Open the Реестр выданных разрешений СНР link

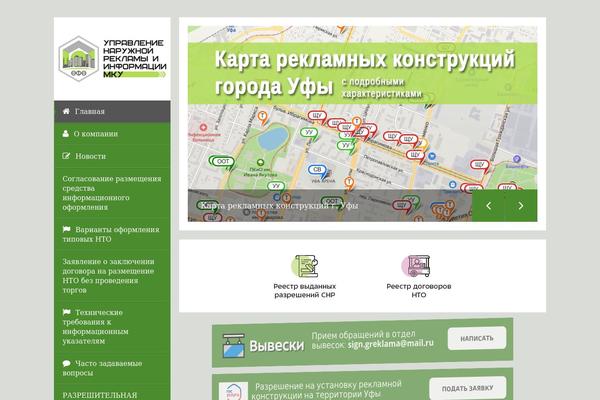coord(305,291)
